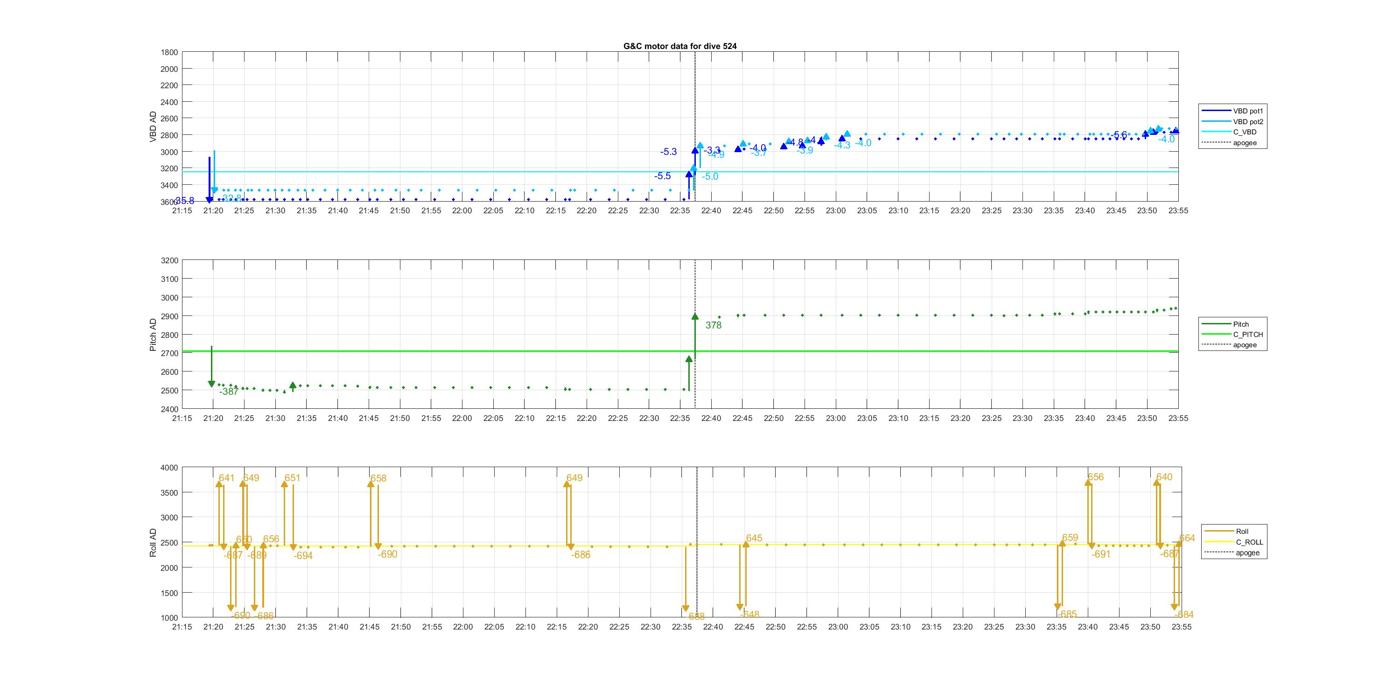Viewport: 1400px width, 693px height.
Task: Click apogee entry in the Pitch legend
Action: (x=1231, y=345)
